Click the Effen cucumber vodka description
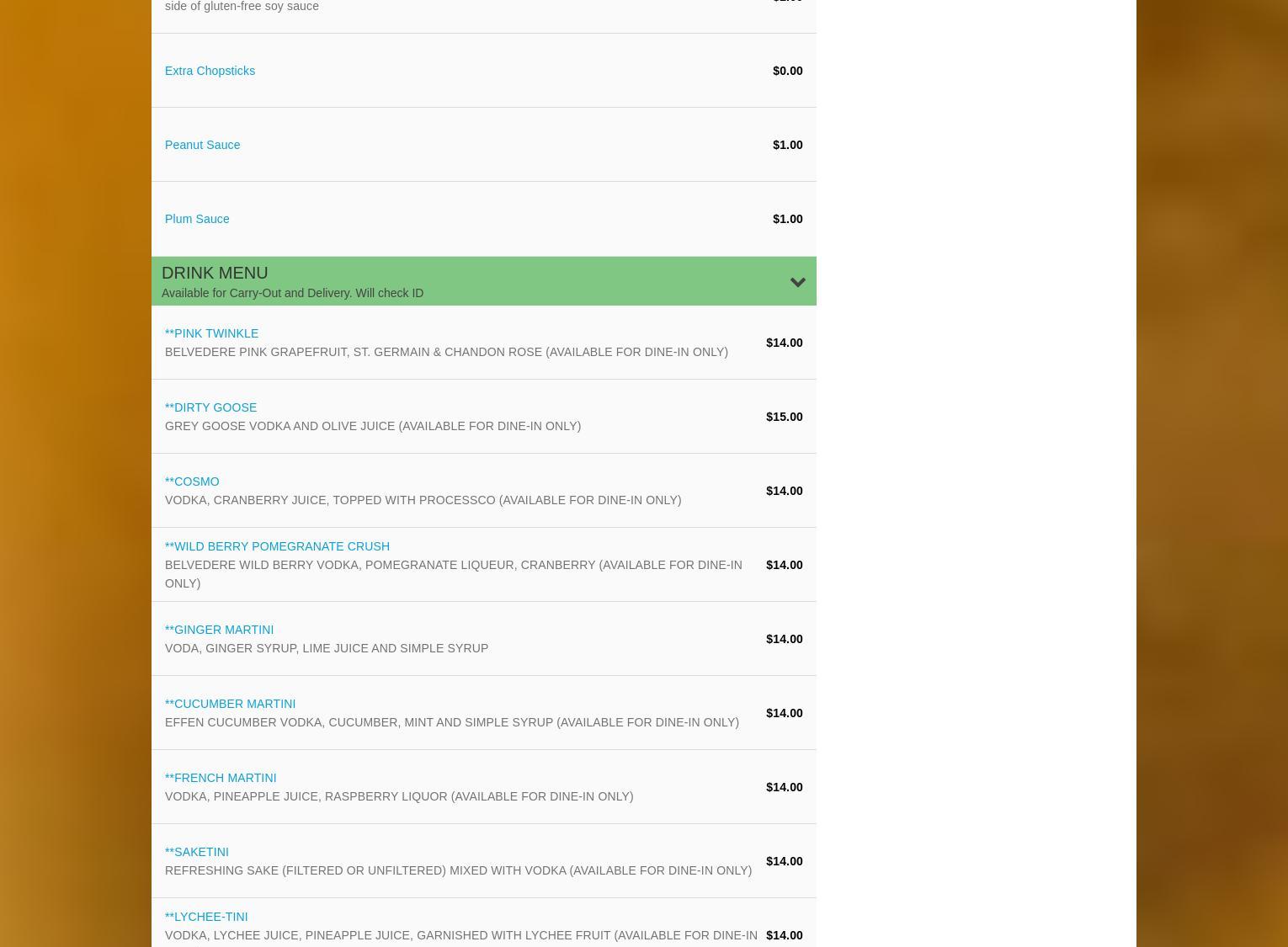The image size is (1288, 947). coord(452,722)
